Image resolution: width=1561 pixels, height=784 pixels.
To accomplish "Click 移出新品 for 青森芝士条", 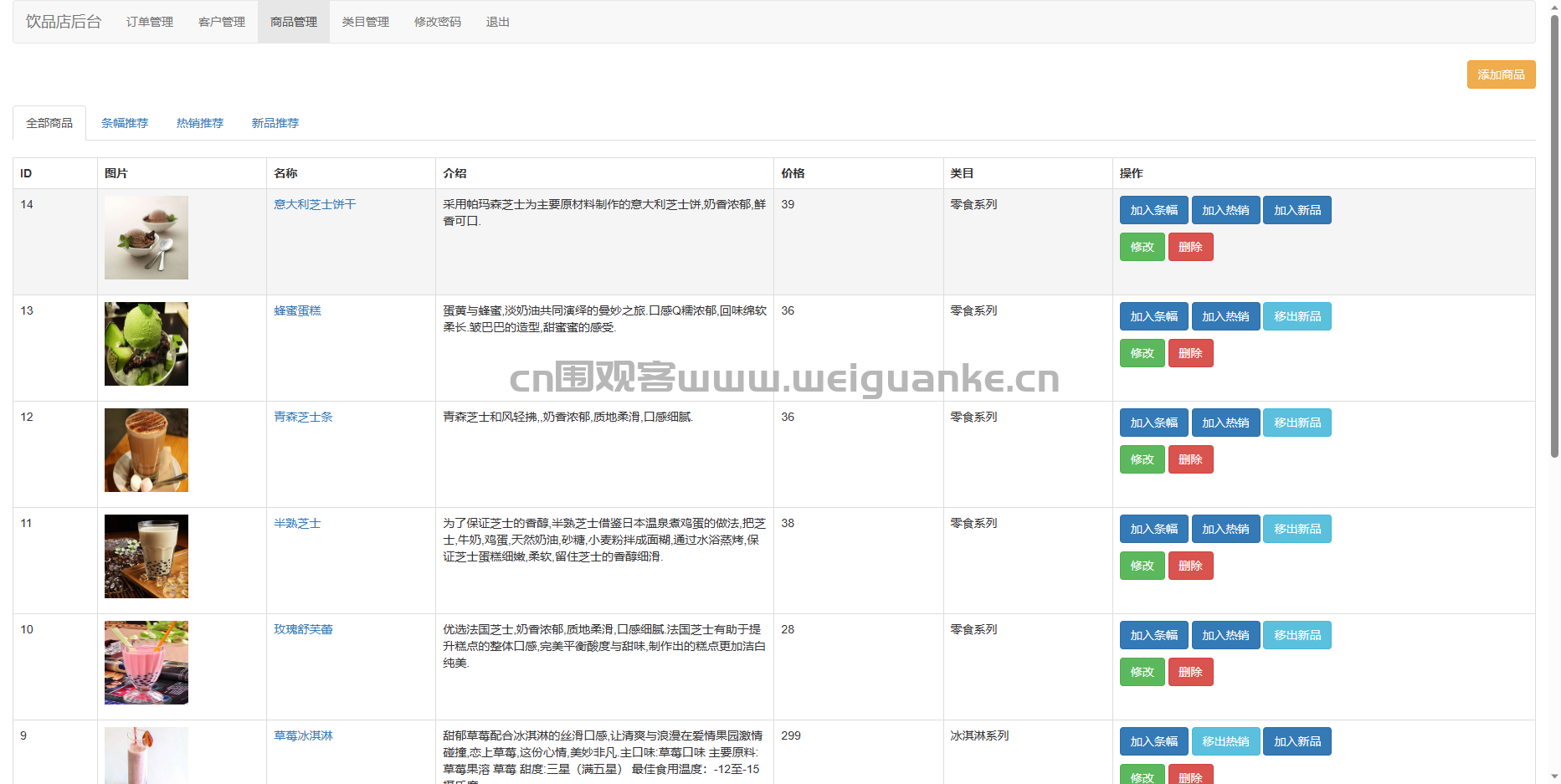I will [x=1297, y=423].
